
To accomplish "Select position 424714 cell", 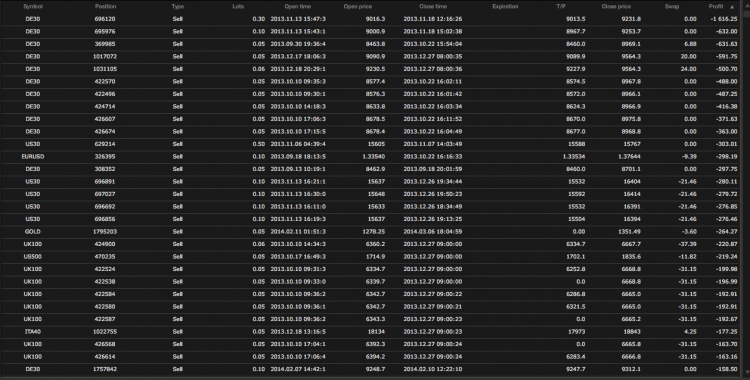I will point(105,106).
